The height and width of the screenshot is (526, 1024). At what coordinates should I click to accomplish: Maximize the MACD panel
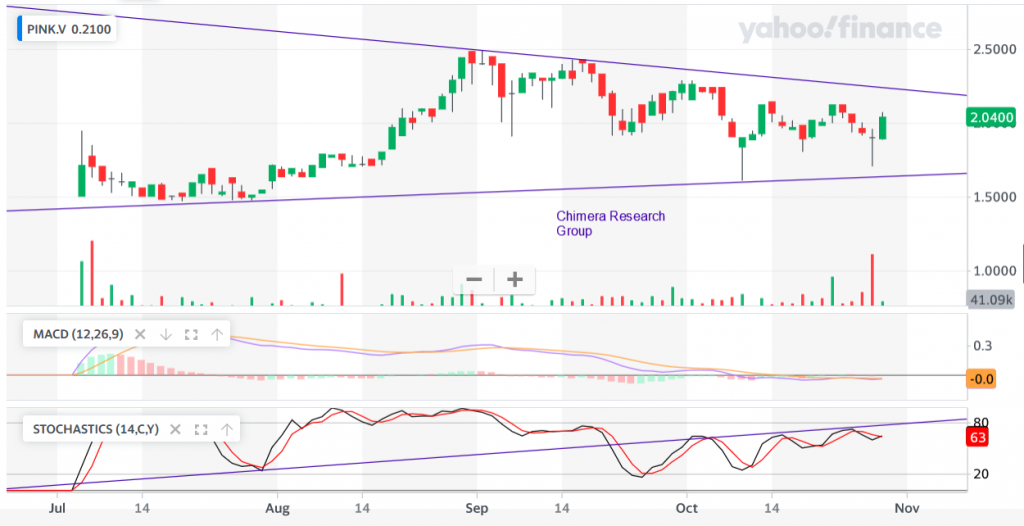pos(191,335)
